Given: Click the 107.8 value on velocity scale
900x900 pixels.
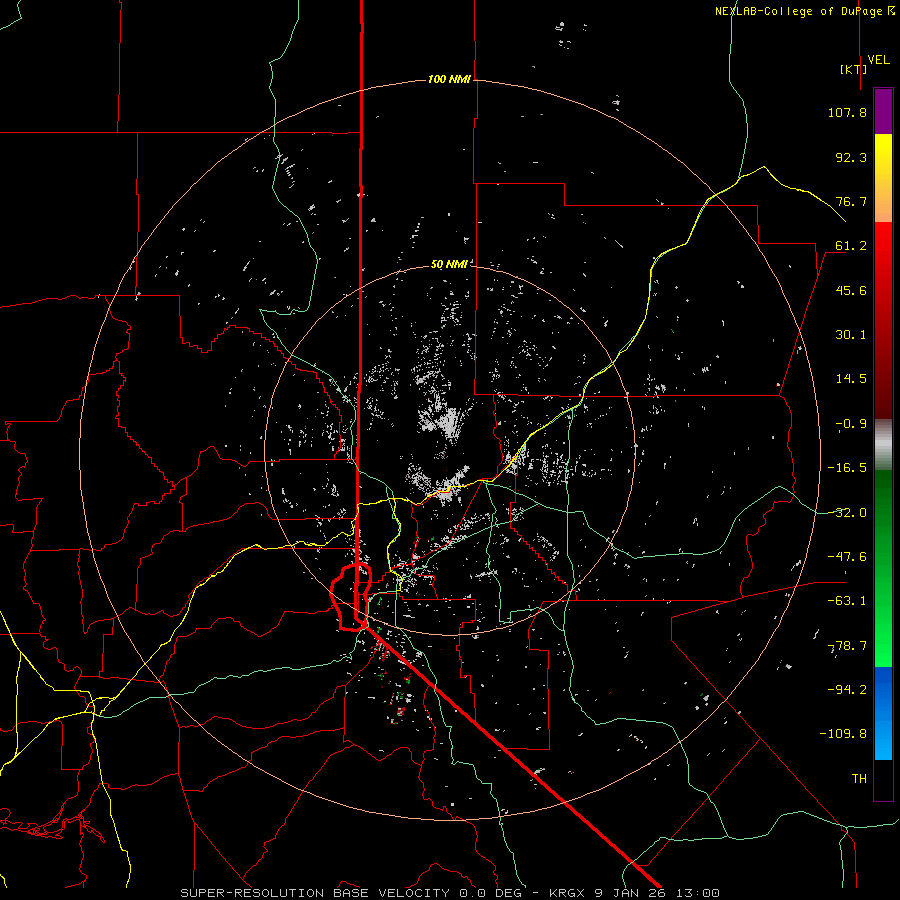Looking at the screenshot, I should pyautogui.click(x=847, y=112).
